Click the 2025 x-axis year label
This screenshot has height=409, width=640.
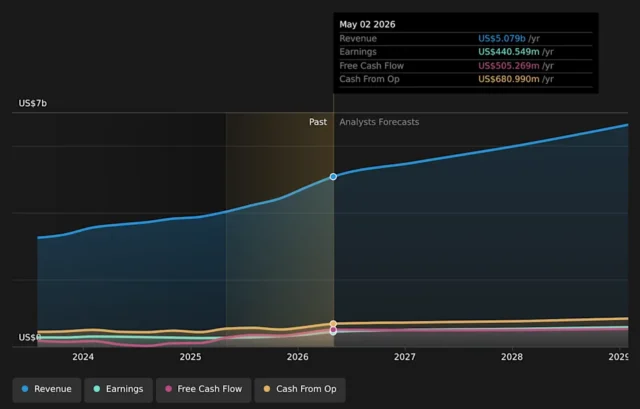pos(190,357)
